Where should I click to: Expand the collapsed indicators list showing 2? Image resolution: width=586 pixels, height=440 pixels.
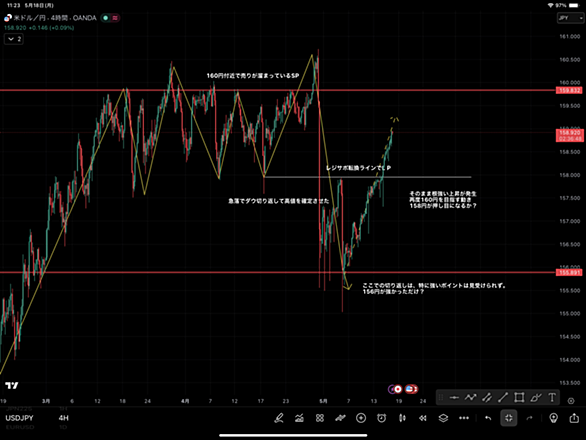click(14, 39)
